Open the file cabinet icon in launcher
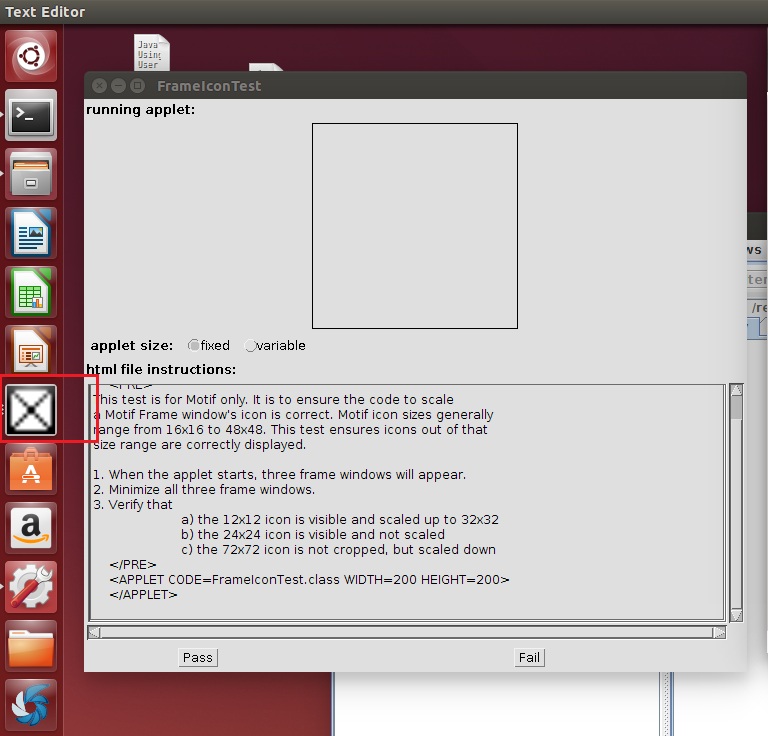 pyautogui.click(x=32, y=174)
